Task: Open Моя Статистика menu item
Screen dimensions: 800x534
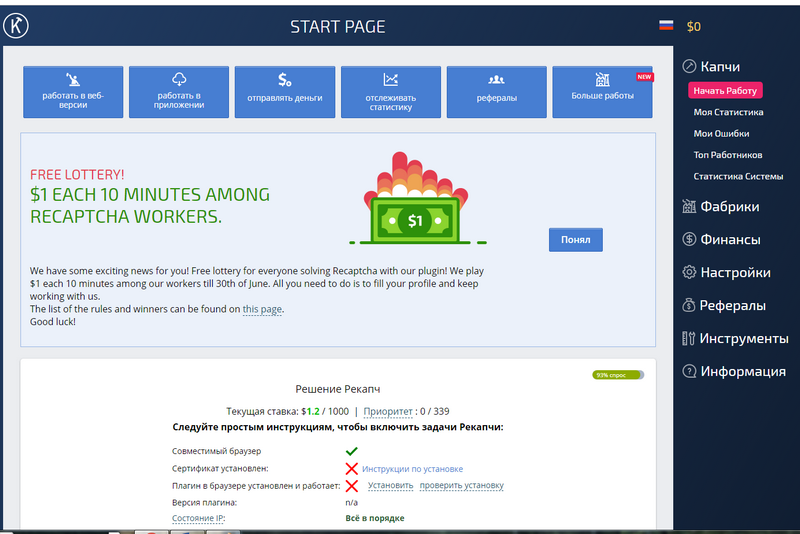Action: coord(728,112)
